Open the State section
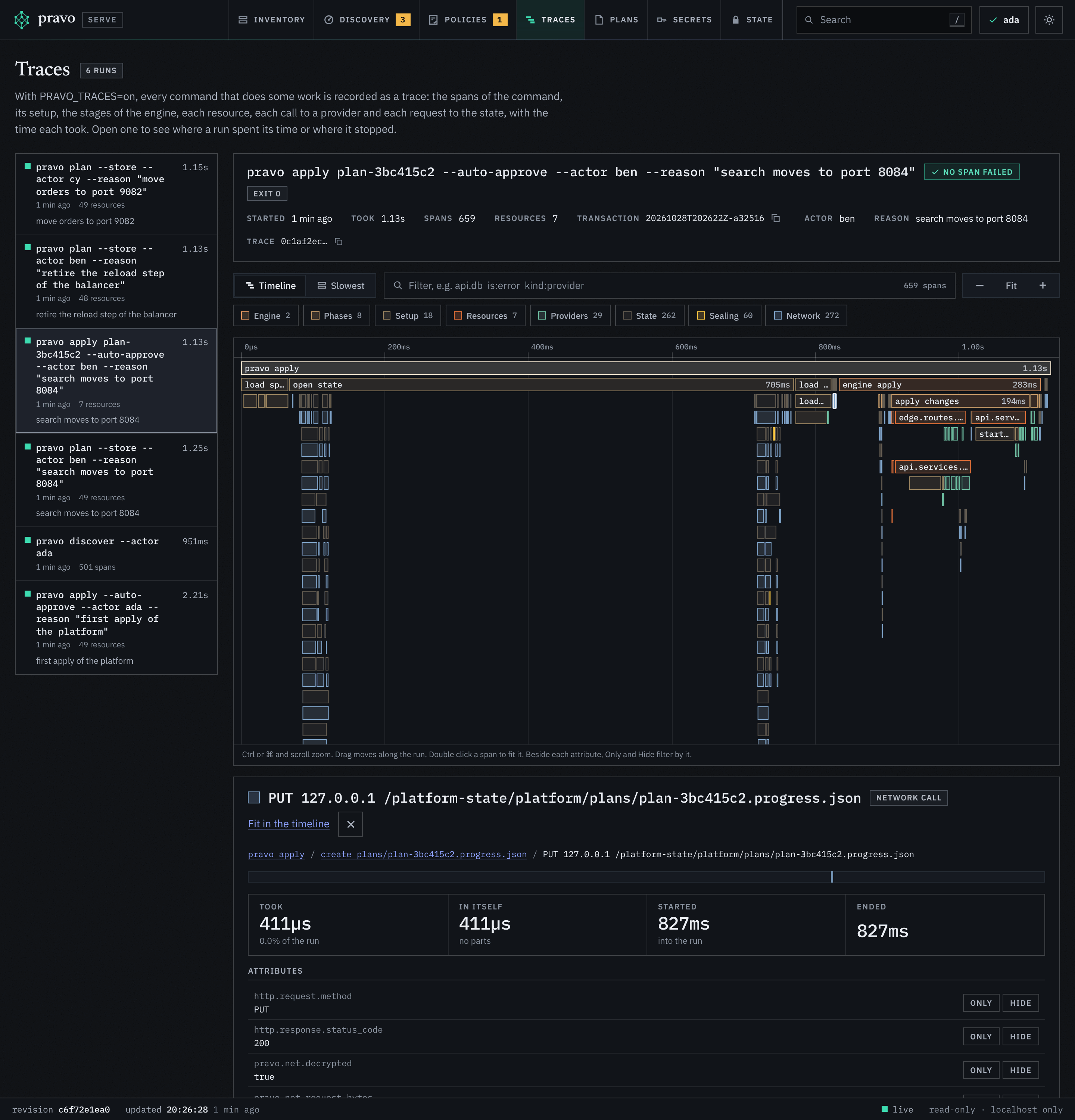 pyautogui.click(x=752, y=20)
